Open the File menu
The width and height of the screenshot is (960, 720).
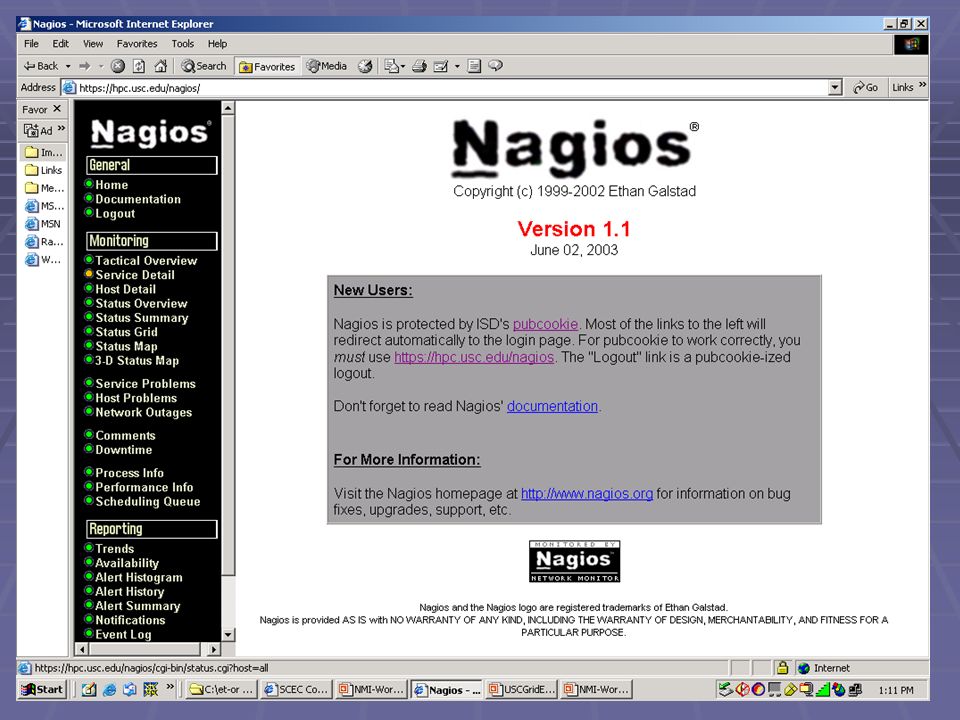click(31, 43)
